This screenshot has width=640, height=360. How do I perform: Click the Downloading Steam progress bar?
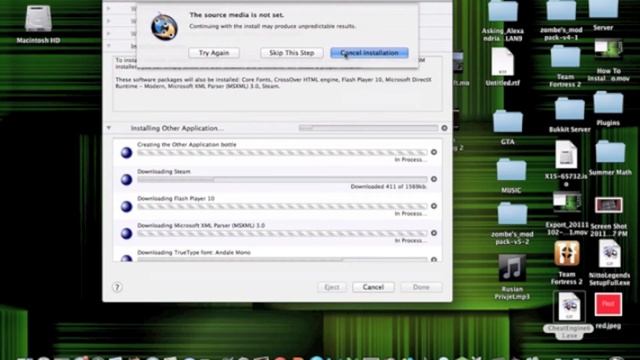pyautogui.click(x=282, y=179)
